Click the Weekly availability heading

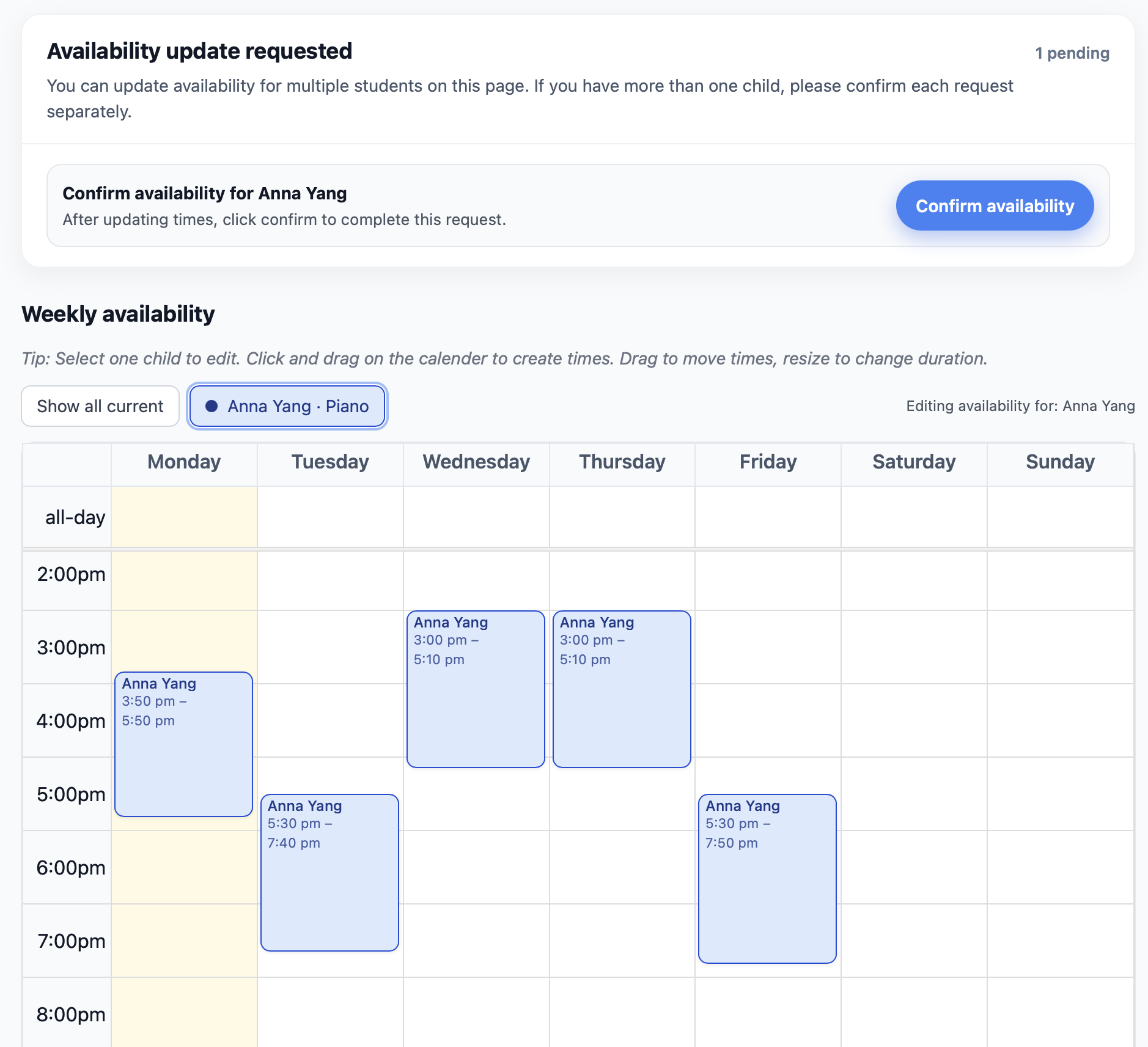[117, 314]
